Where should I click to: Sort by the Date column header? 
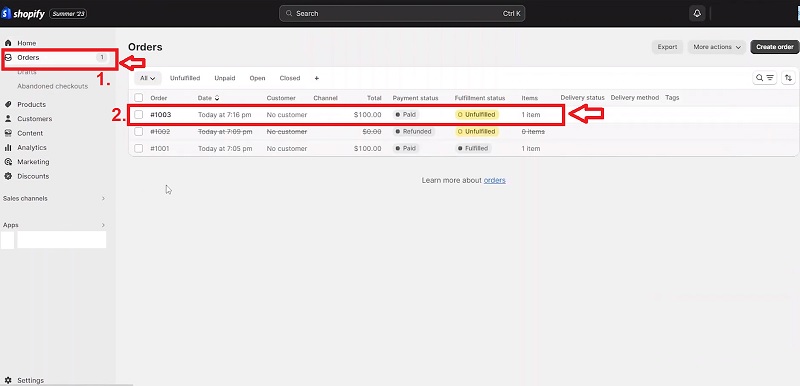(x=209, y=98)
